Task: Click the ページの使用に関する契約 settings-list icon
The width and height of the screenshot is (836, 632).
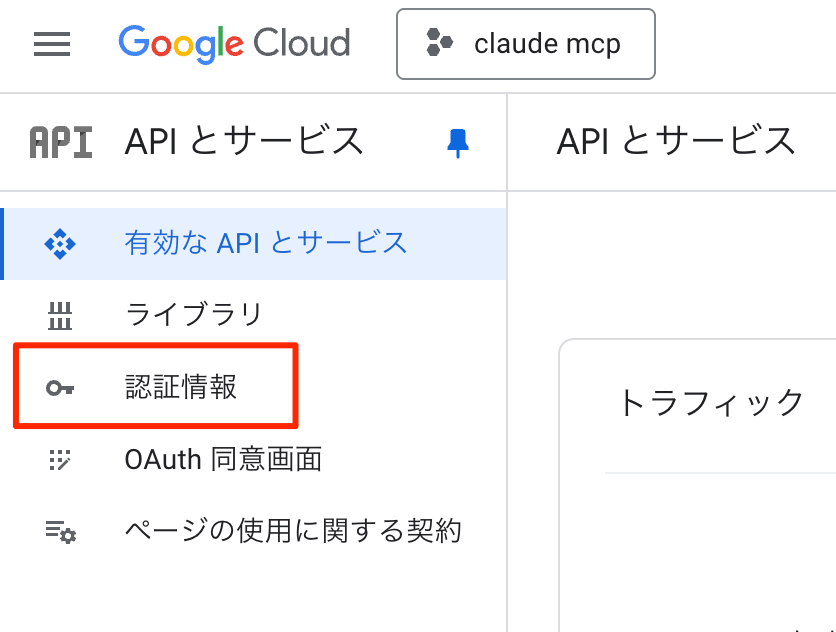Action: (60, 532)
